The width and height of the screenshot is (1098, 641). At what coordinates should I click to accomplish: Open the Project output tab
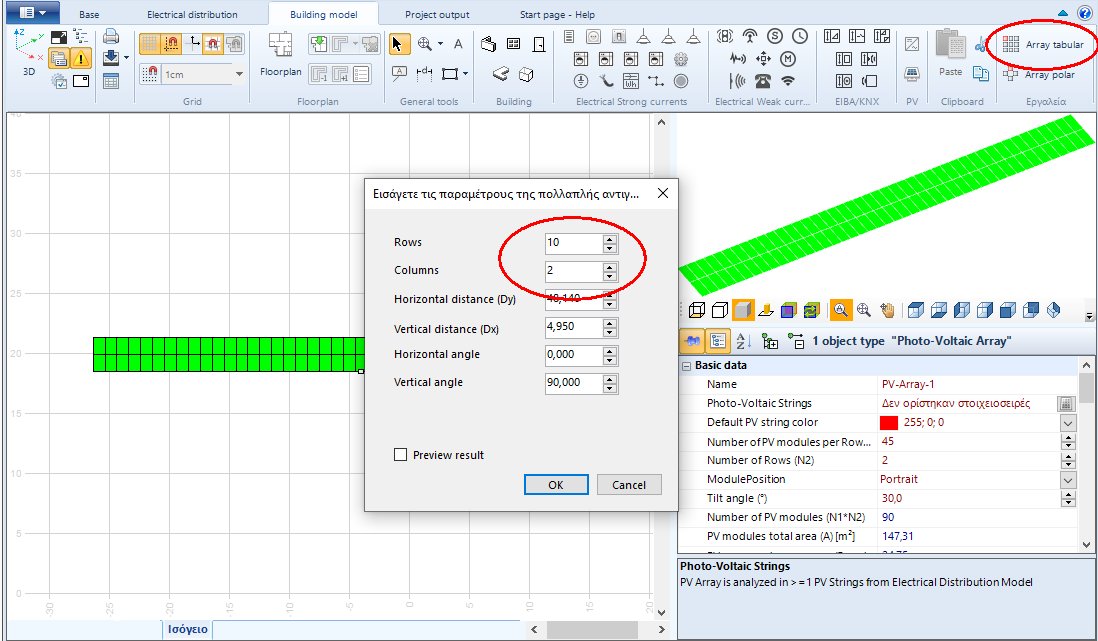[437, 14]
